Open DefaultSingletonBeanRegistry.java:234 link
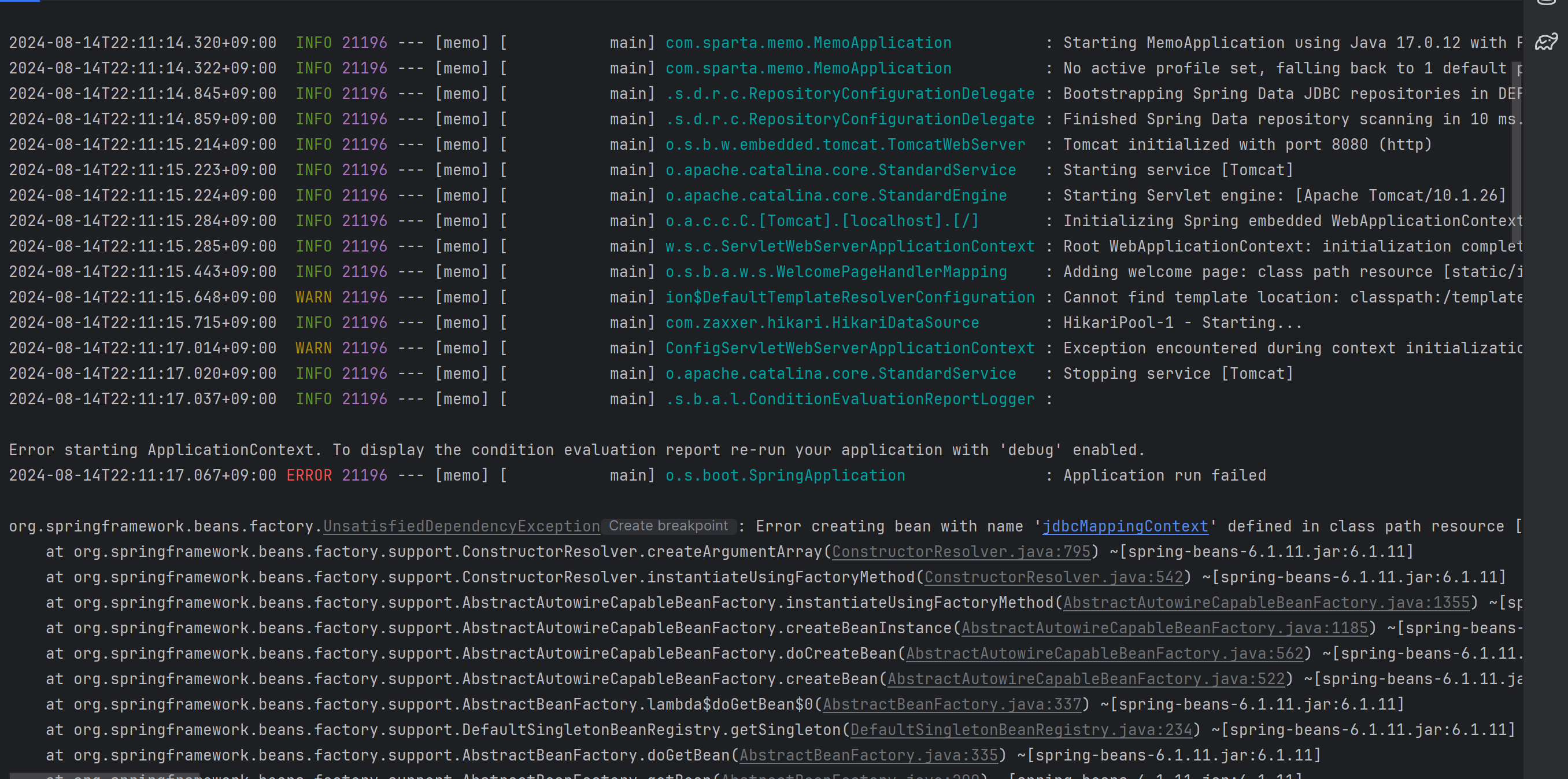 [1021, 730]
